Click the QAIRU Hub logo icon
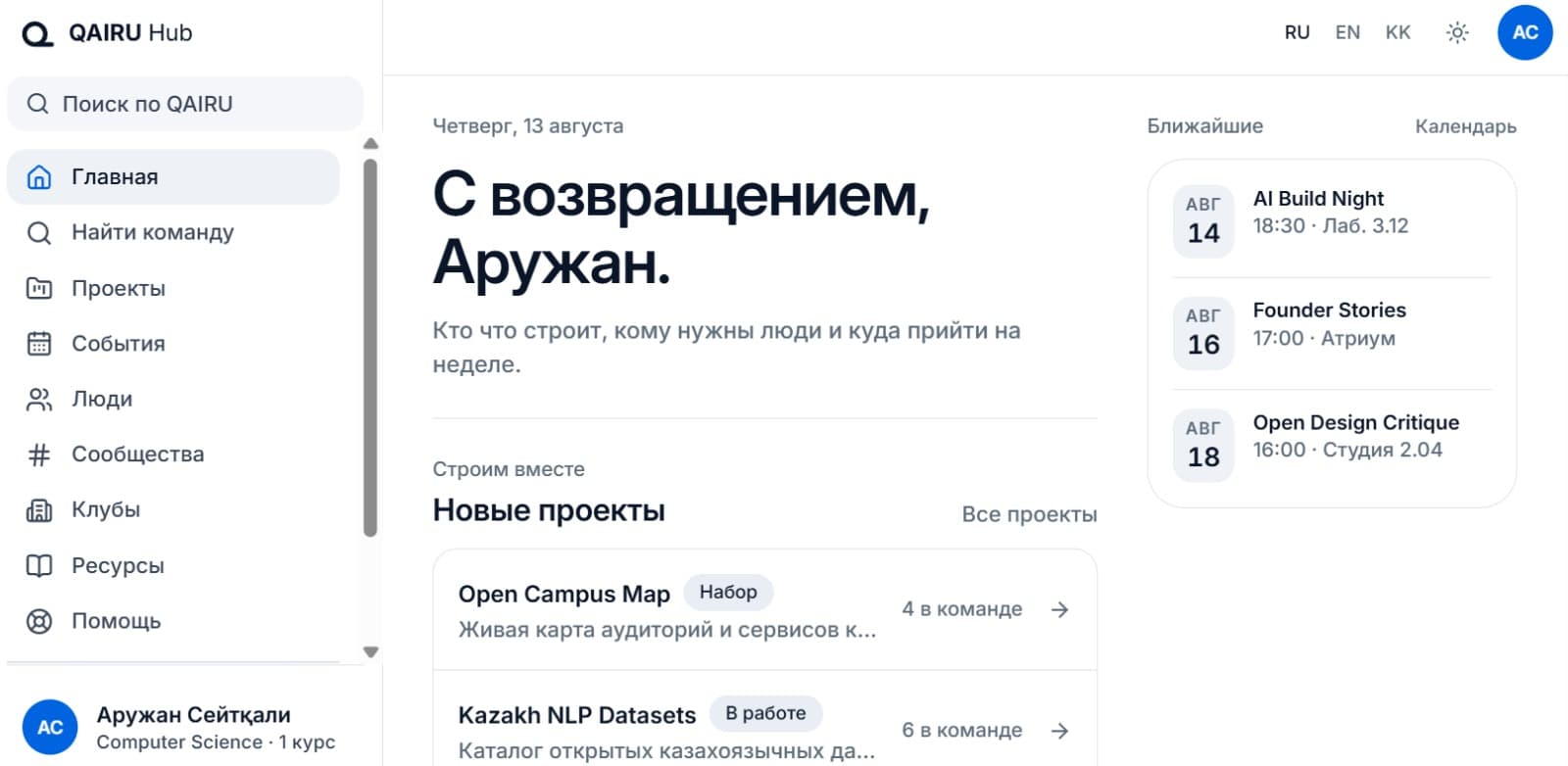 coord(37,34)
